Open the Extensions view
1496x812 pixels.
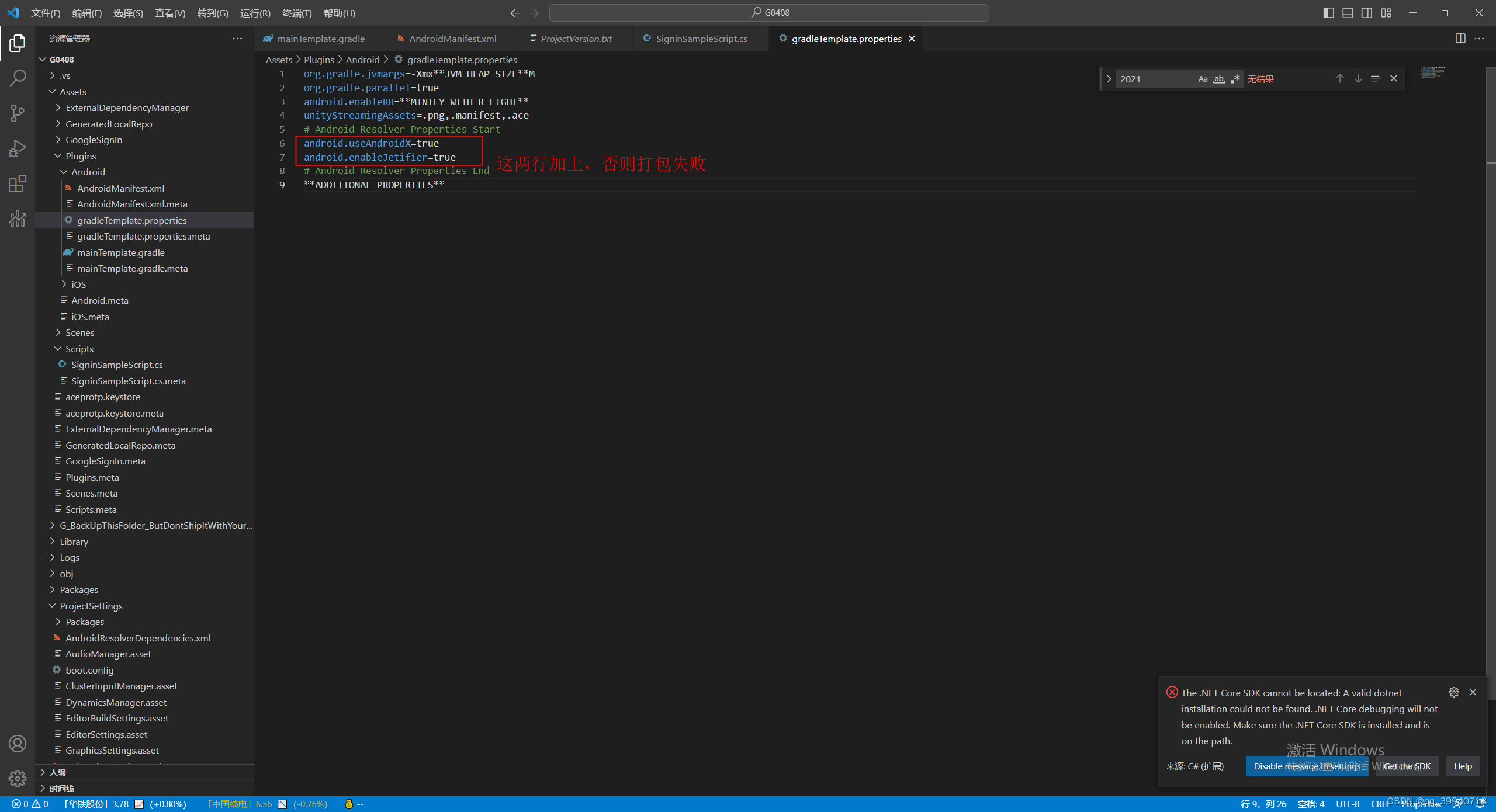(x=18, y=184)
